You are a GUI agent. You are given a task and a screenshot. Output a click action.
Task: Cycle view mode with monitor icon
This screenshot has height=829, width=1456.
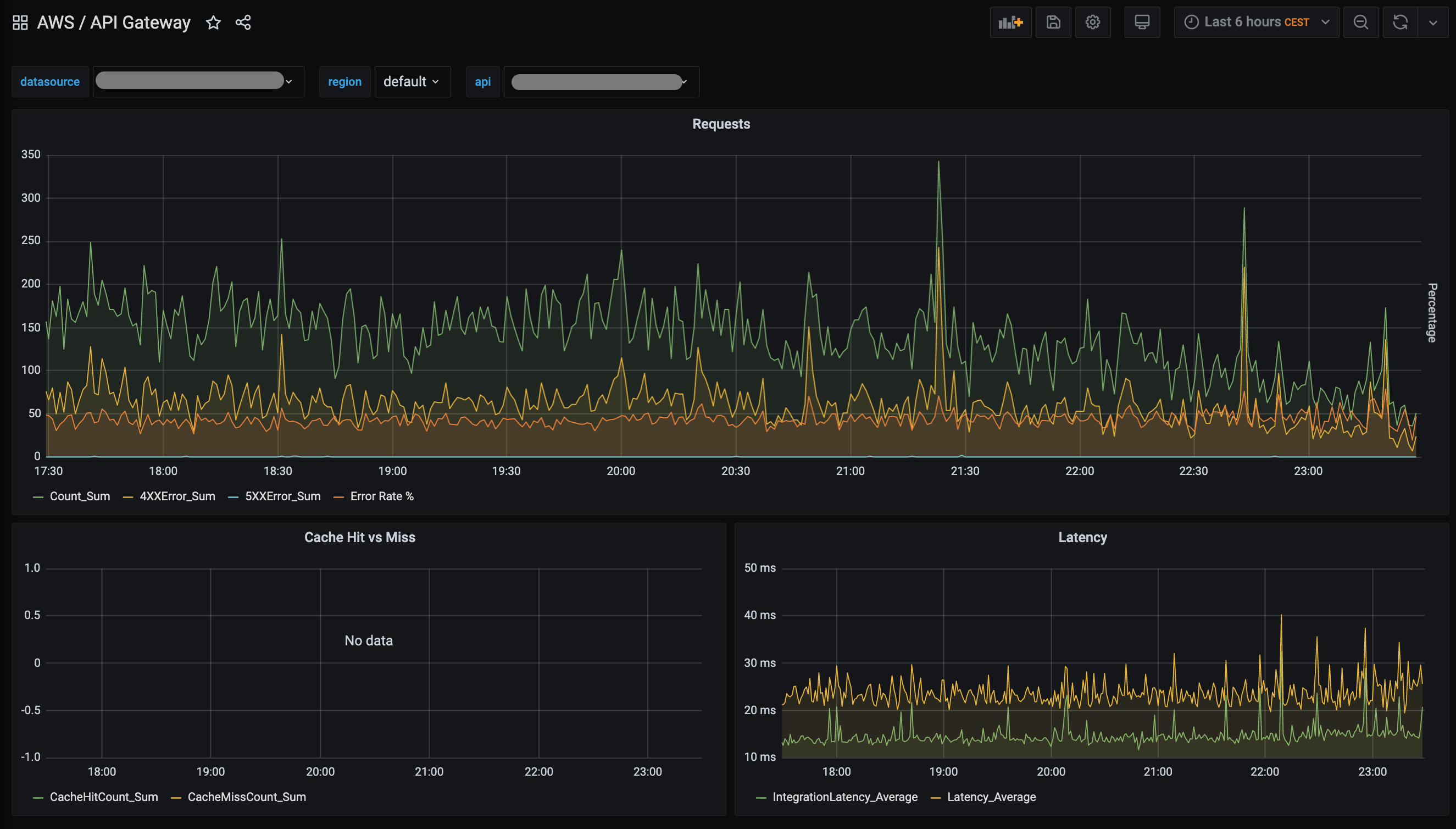pyautogui.click(x=1141, y=22)
